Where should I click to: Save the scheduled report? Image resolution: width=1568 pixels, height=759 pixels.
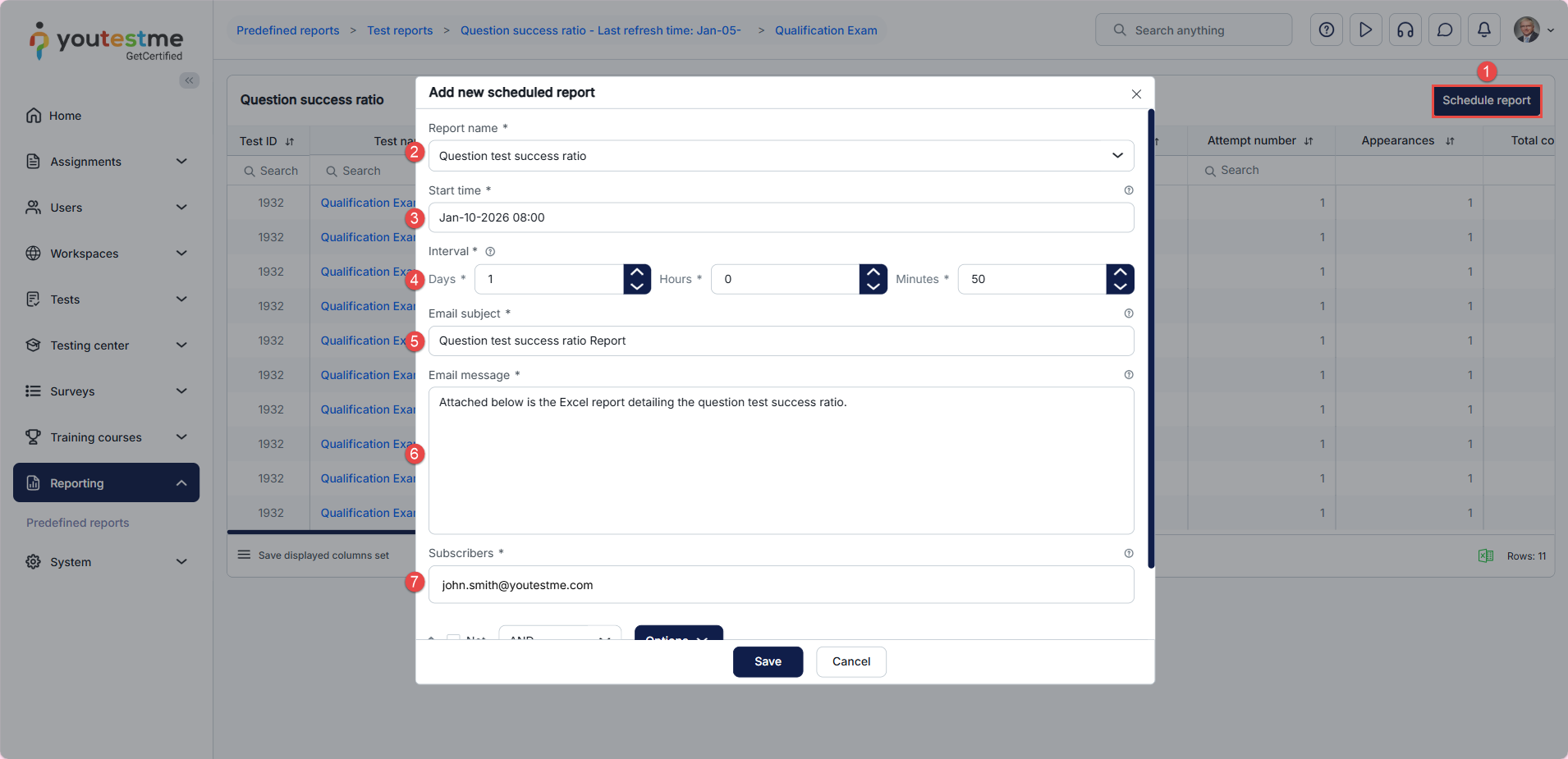(x=767, y=661)
